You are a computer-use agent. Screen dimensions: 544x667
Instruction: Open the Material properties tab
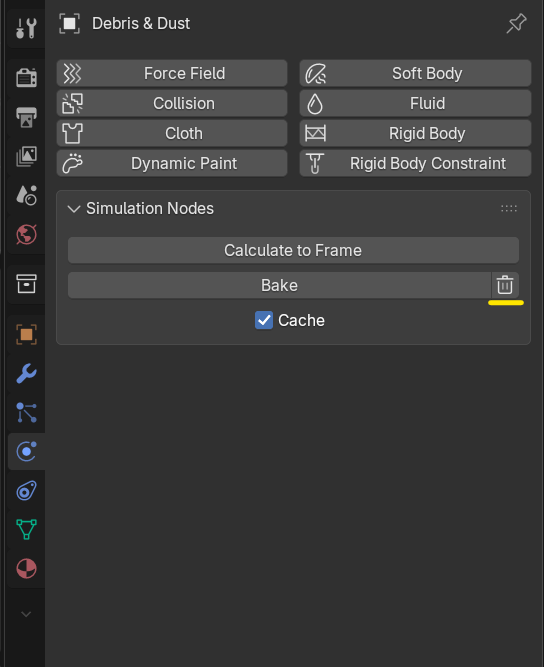pyautogui.click(x=26, y=569)
